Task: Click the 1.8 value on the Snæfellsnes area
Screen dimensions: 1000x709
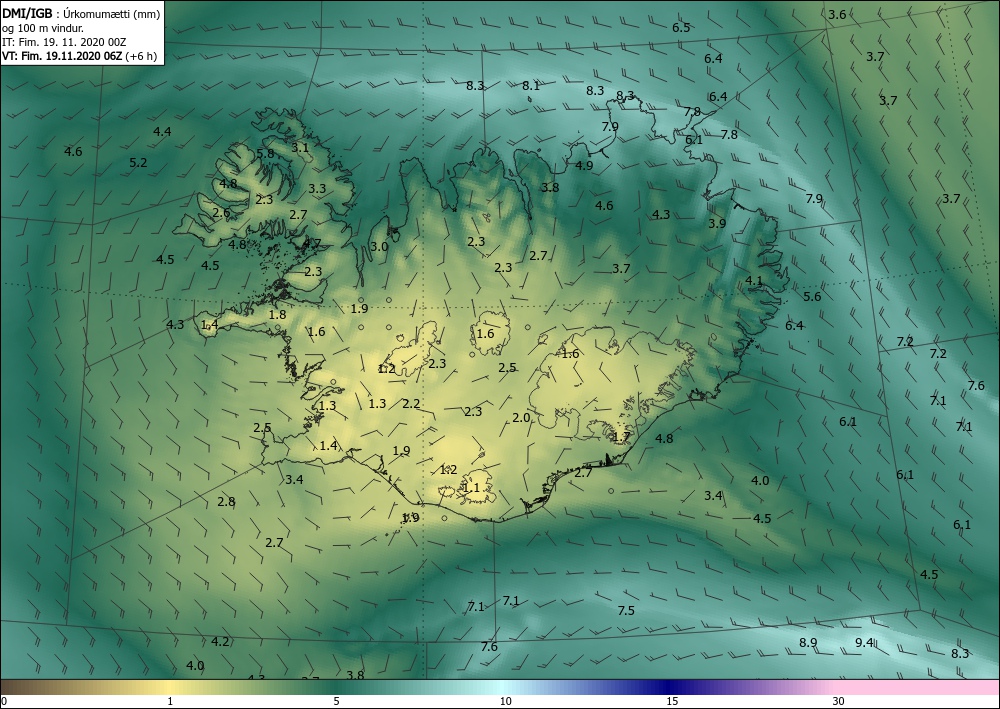Action: tap(277, 314)
